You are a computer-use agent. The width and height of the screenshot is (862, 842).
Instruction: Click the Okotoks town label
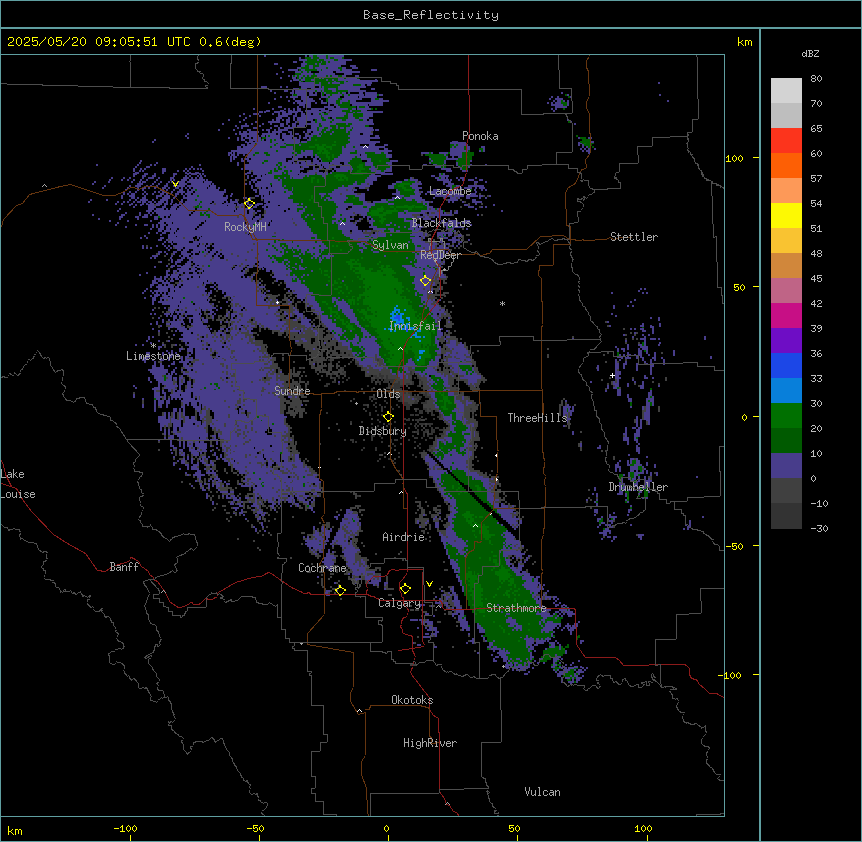pos(412,700)
